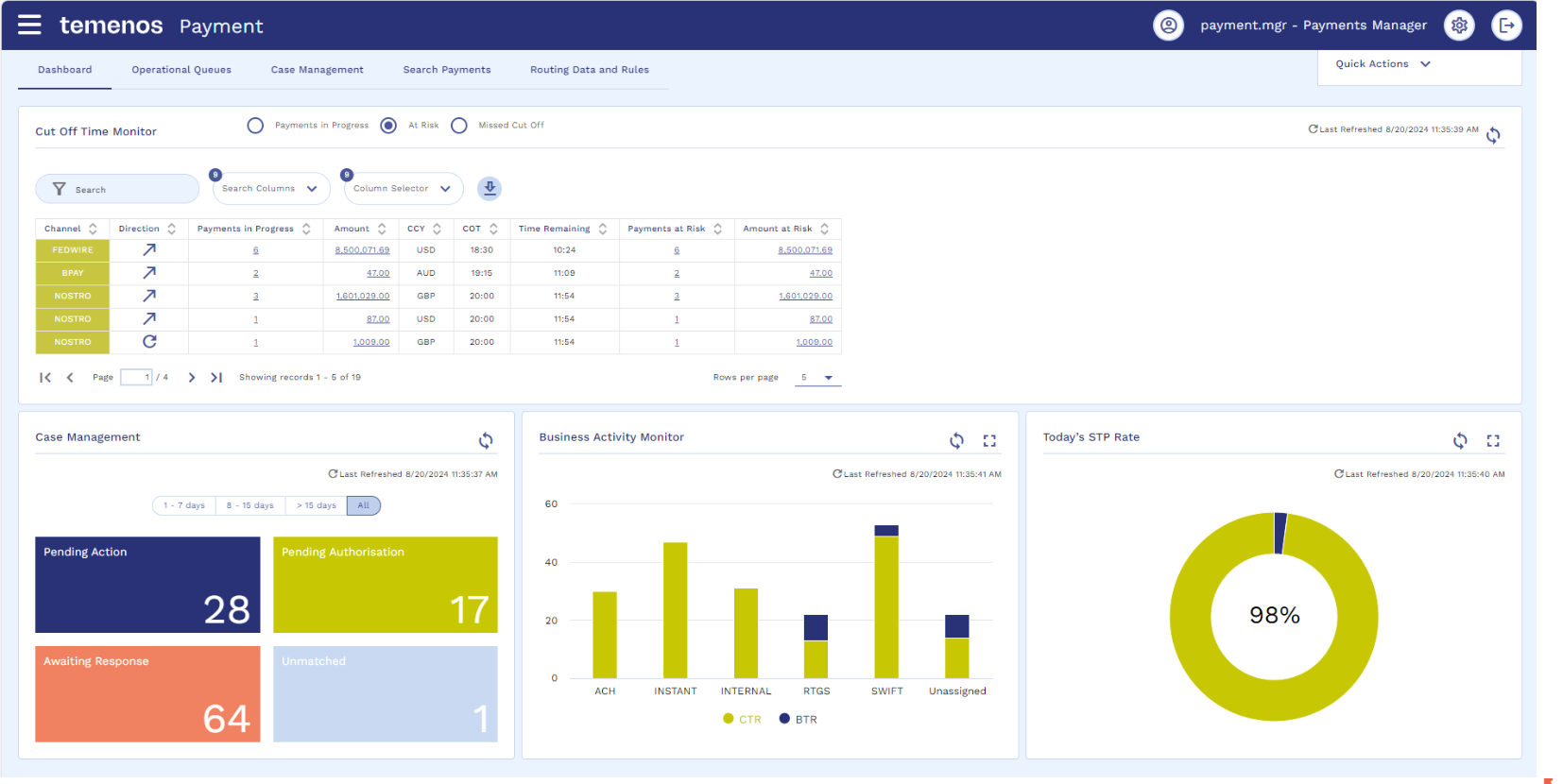The width and height of the screenshot is (1563, 784).
Task: Sort table by Channel column
Action: [x=93, y=229]
